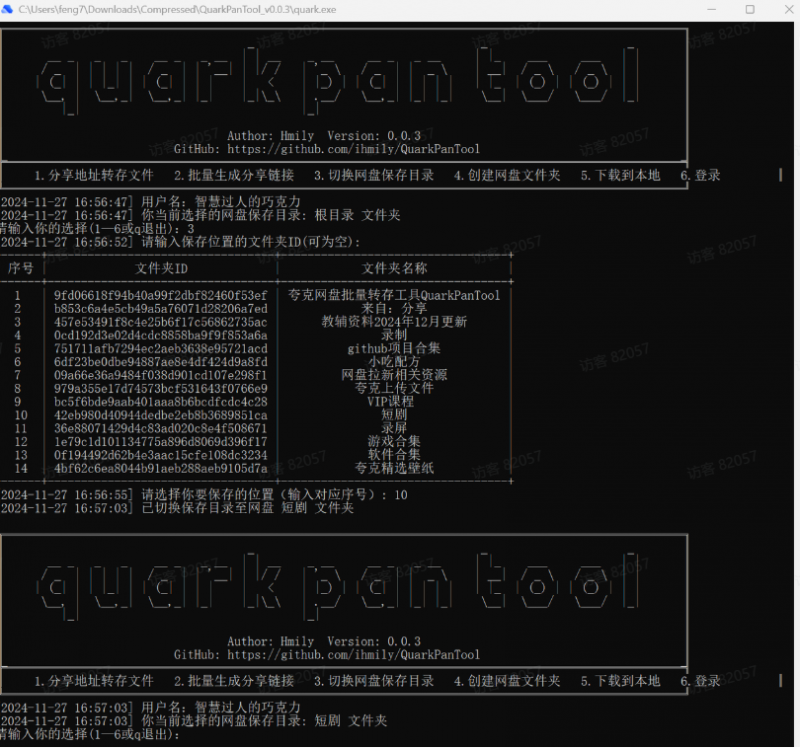
Task: Click folder ID 09a66e36a9484f038d901cd107e298f1
Action: pyautogui.click(x=161, y=375)
